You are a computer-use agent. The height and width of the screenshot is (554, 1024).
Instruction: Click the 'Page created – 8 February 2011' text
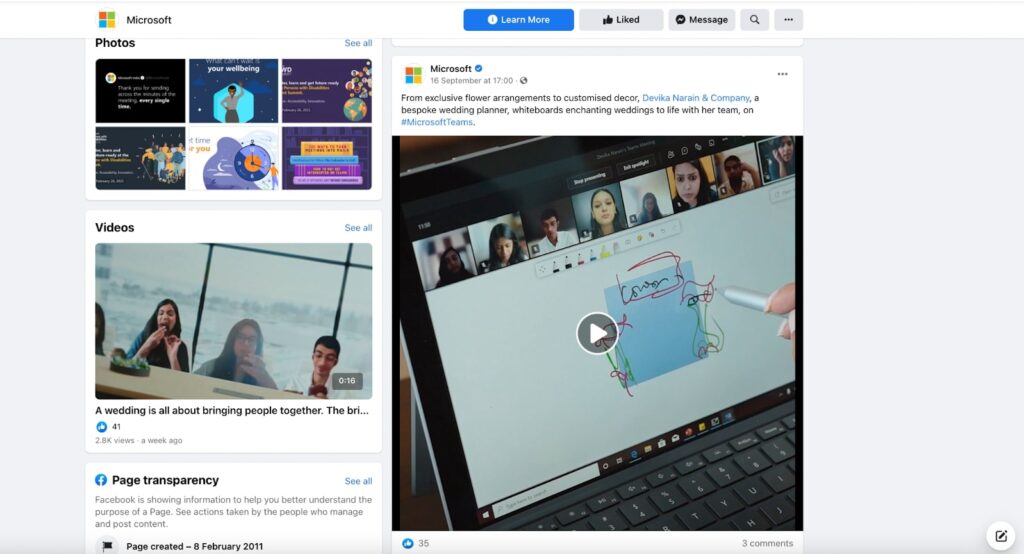click(x=195, y=547)
